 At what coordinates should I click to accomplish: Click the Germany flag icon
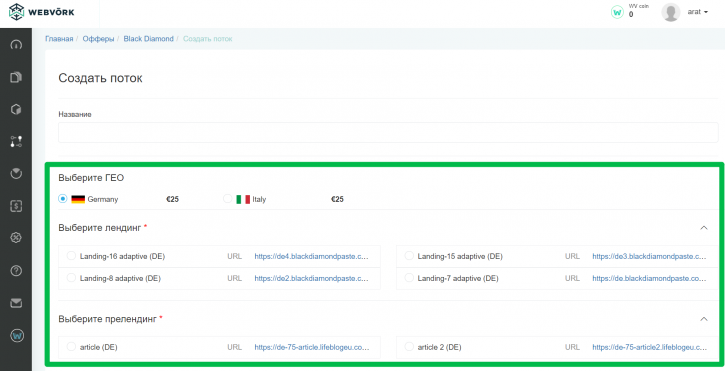point(78,199)
